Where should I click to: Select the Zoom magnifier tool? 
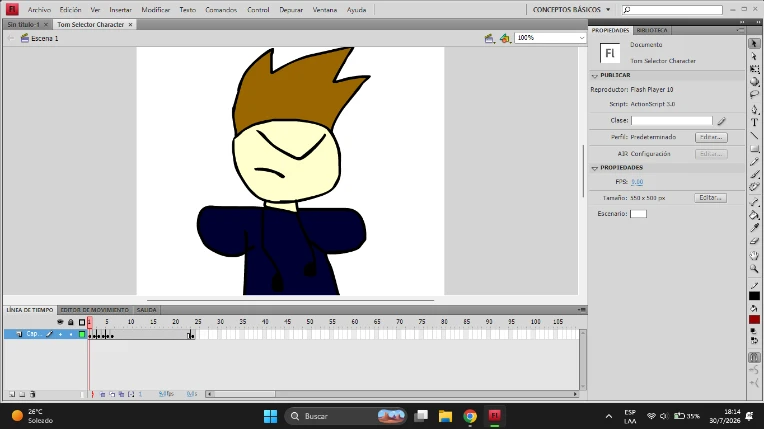pyautogui.click(x=754, y=269)
